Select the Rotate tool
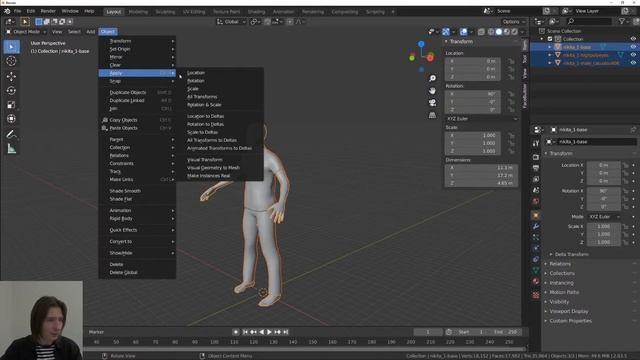640x360 pixels. point(11,91)
